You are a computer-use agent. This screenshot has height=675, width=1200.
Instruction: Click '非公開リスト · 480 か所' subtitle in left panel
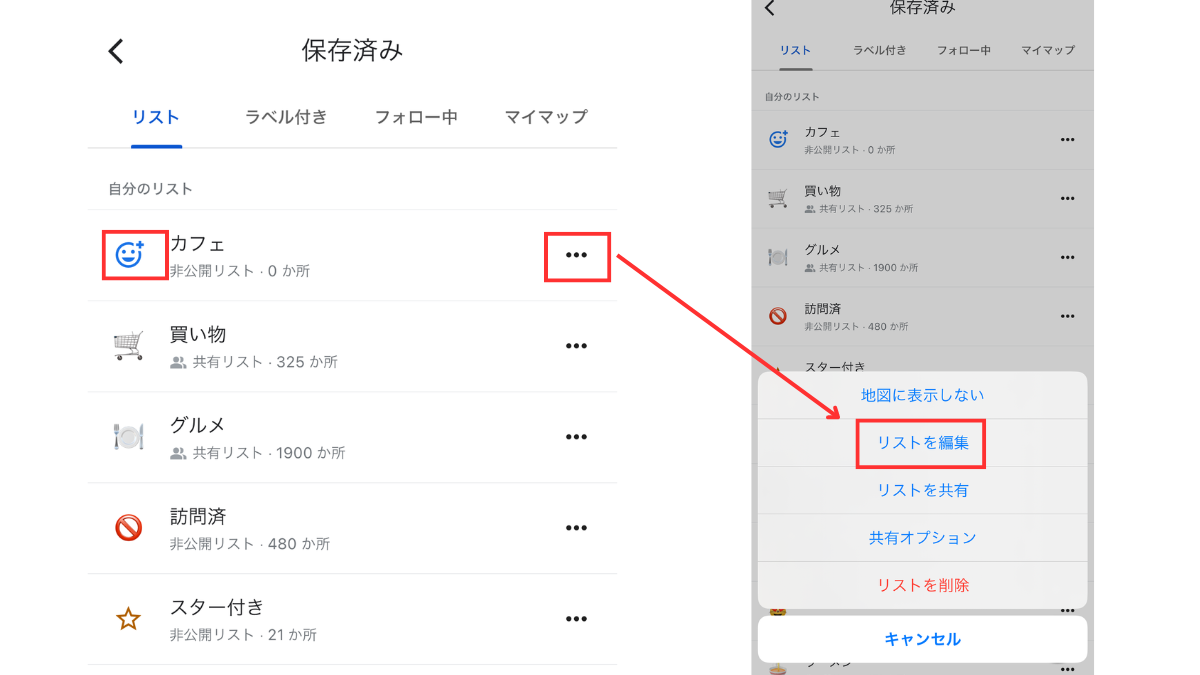point(250,544)
